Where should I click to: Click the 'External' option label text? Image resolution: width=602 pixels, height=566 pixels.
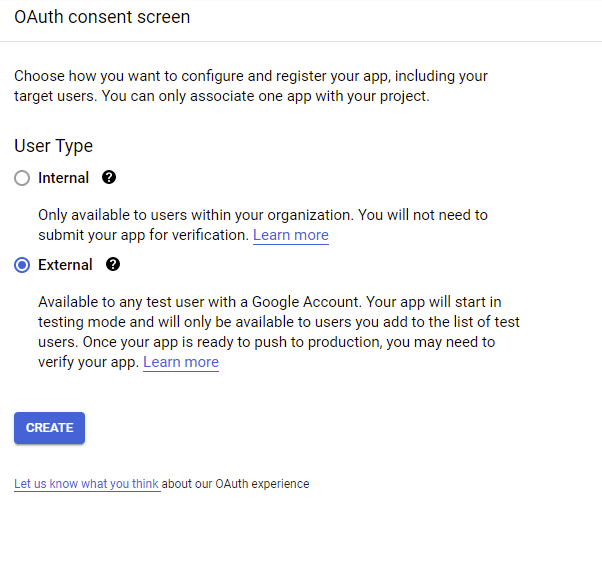pos(65,265)
